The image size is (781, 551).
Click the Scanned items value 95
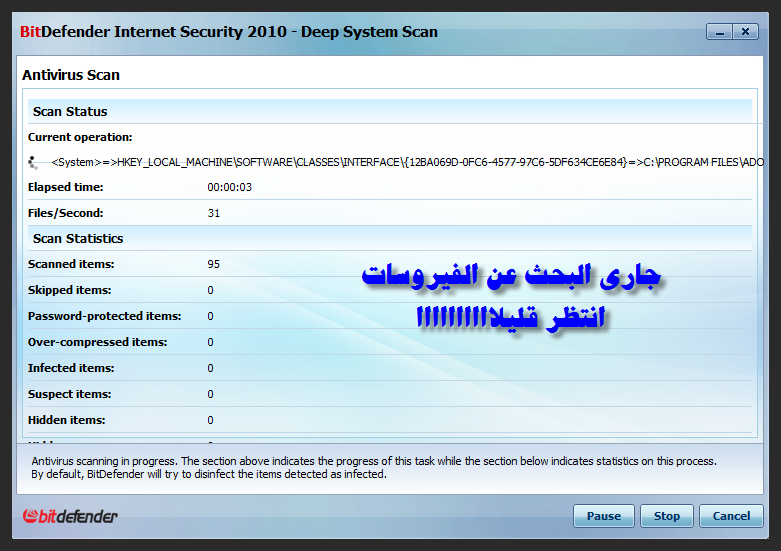(x=214, y=264)
